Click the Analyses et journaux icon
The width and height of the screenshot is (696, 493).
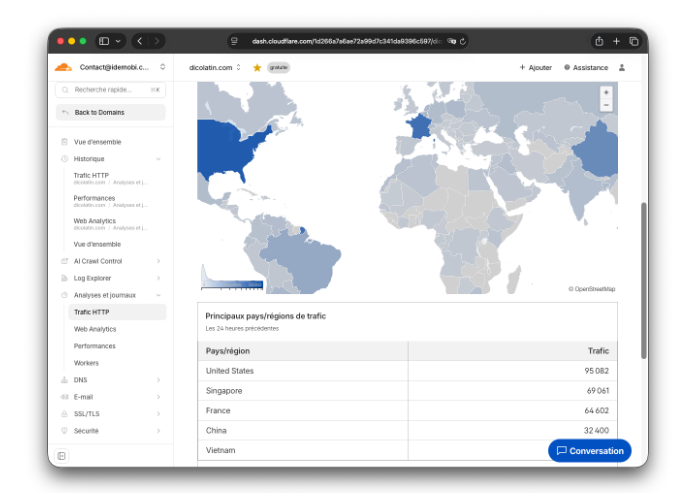tap(64, 295)
